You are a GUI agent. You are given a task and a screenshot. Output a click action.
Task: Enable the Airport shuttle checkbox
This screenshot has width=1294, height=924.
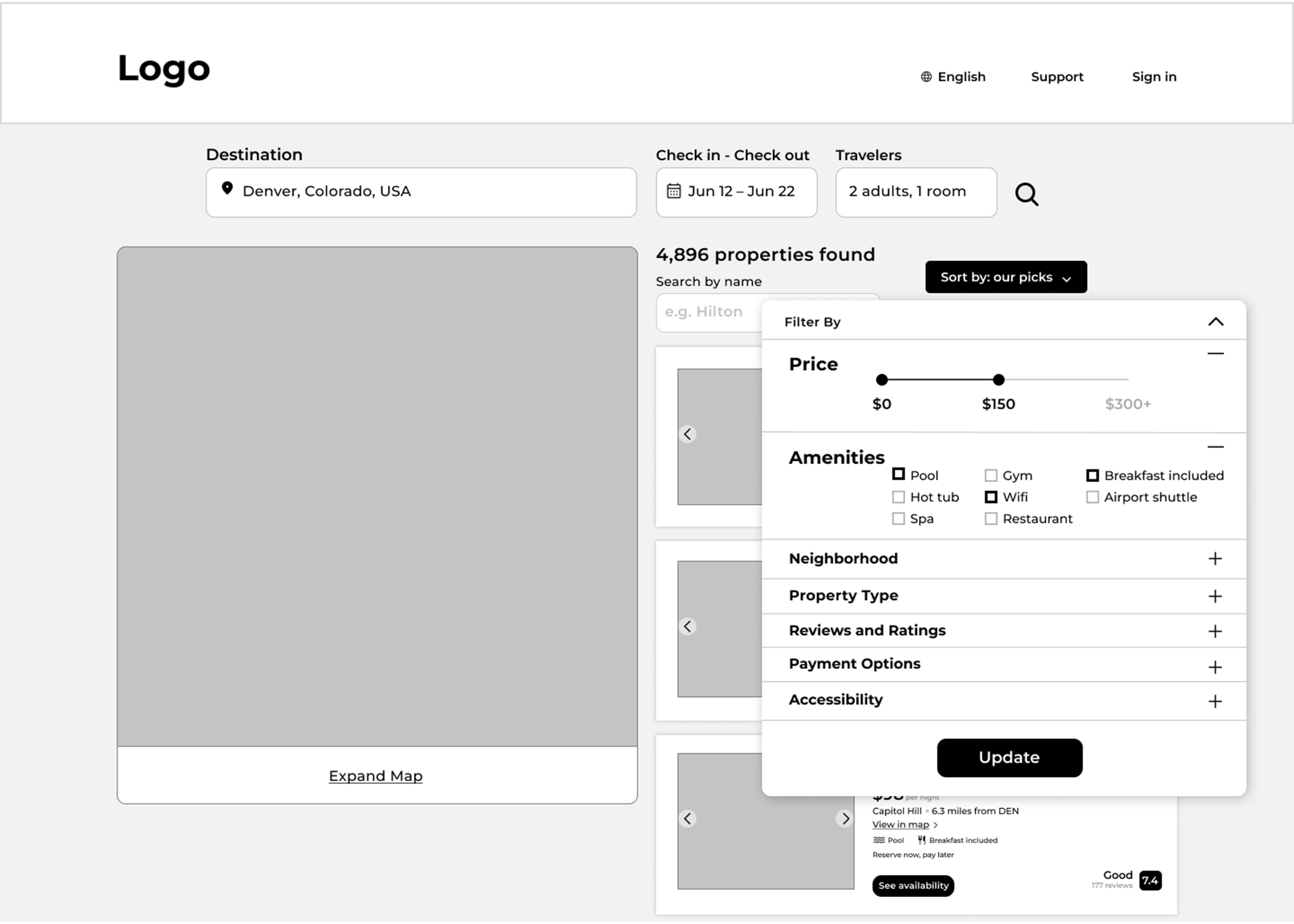(1092, 497)
